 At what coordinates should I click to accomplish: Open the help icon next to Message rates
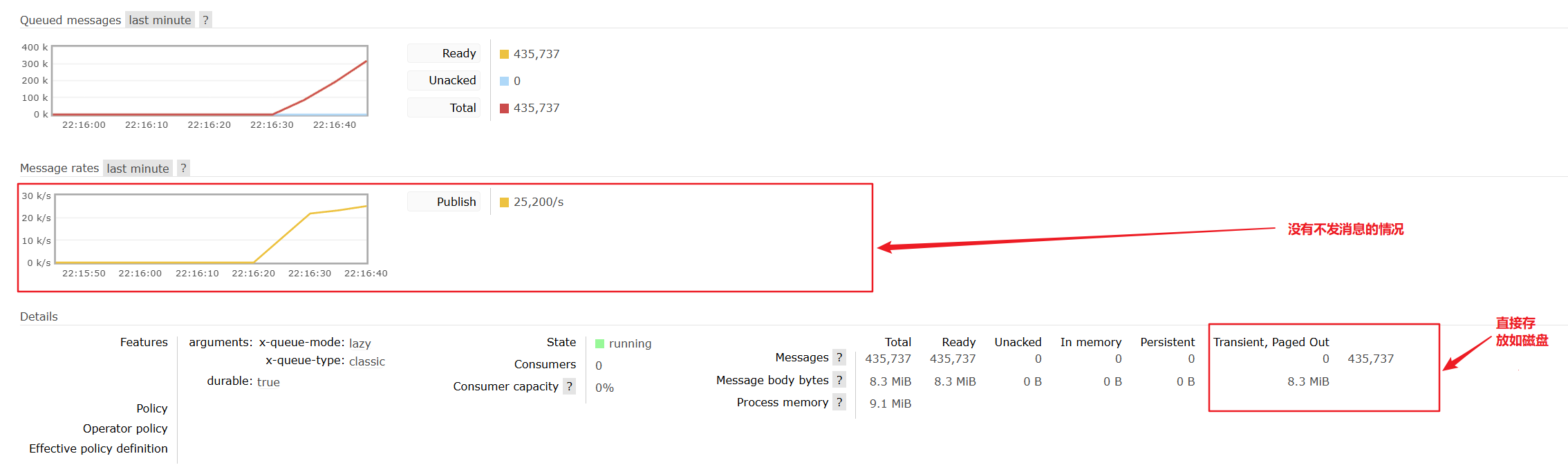183,168
